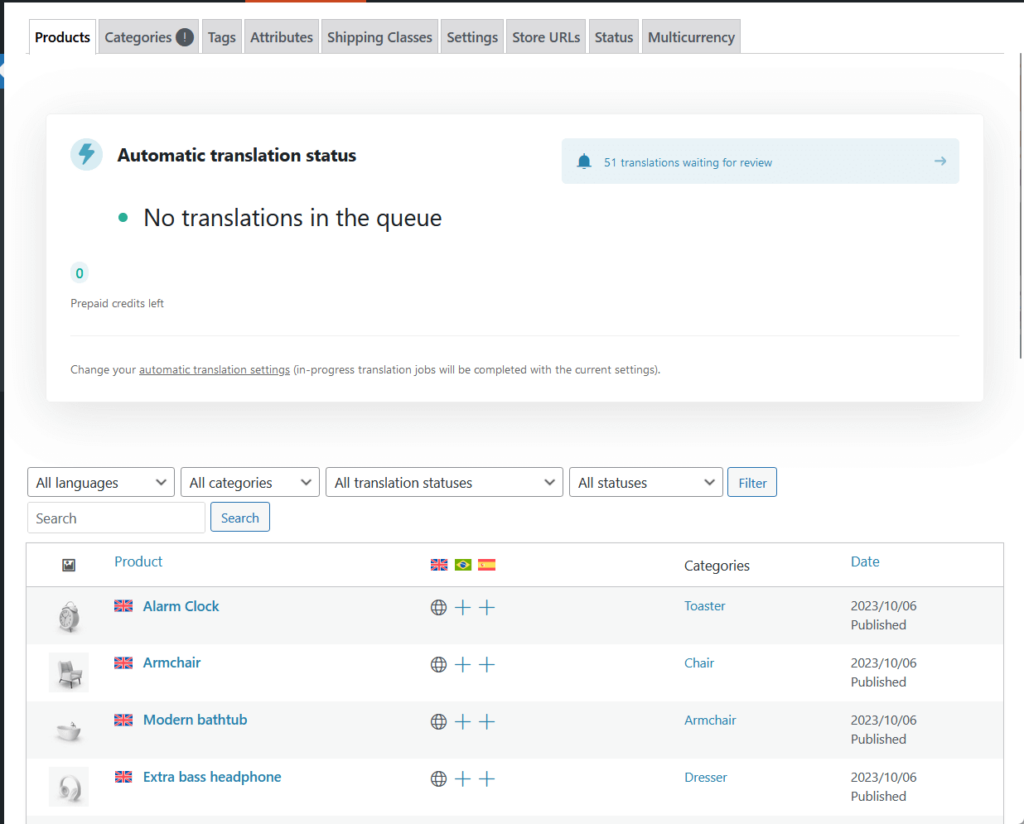Click the globe icon for Extra bass headphone

(438, 778)
